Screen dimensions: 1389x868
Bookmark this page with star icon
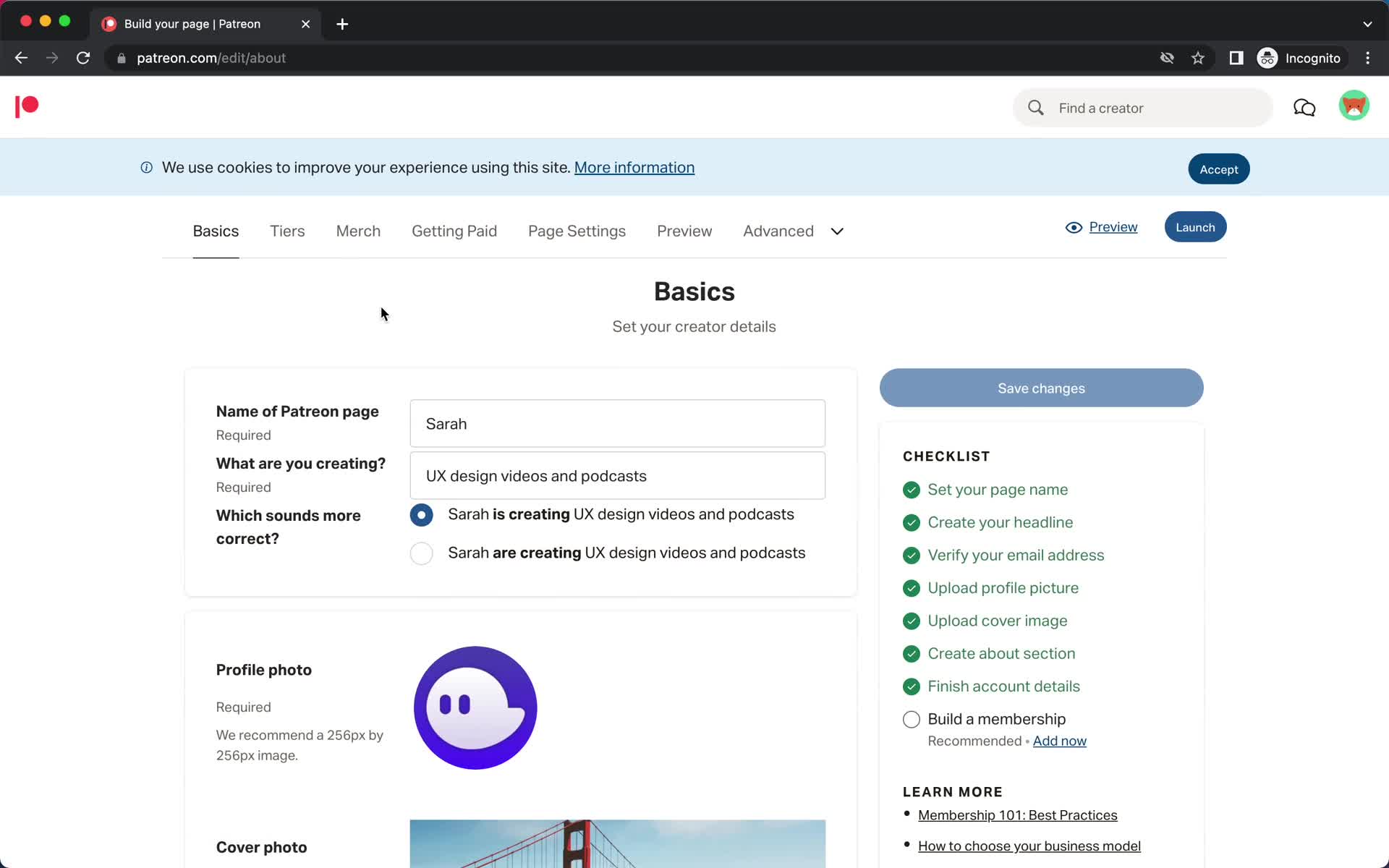[x=1198, y=58]
